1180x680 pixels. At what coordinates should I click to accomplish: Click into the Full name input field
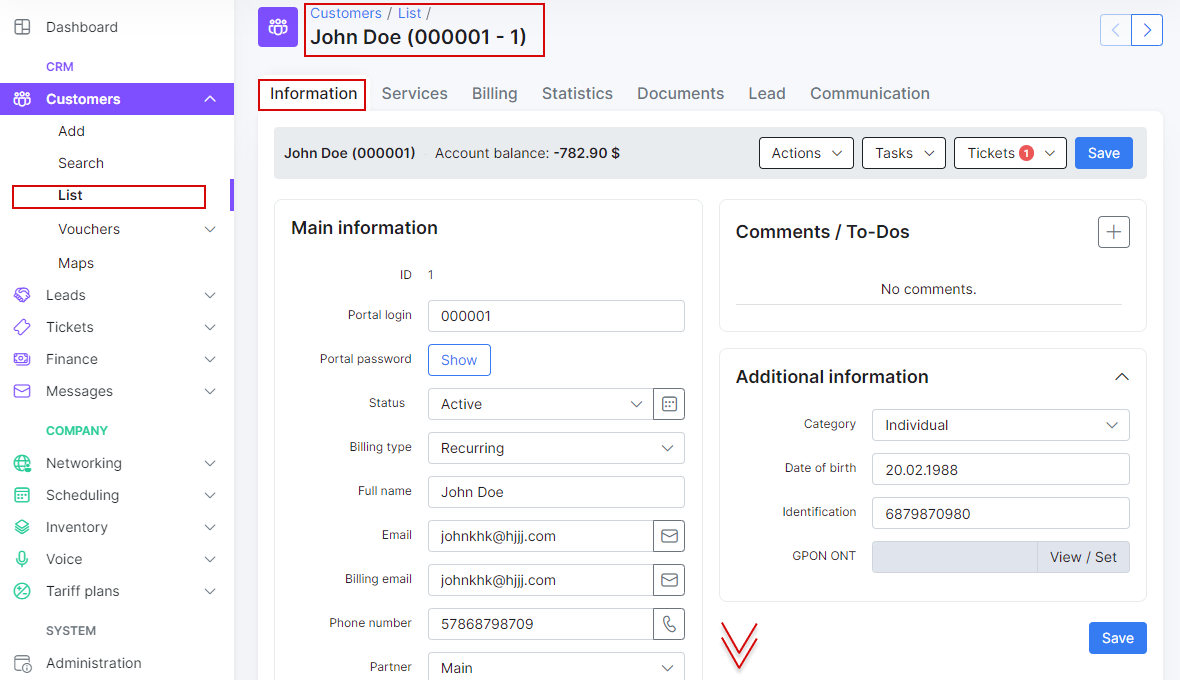click(x=556, y=492)
